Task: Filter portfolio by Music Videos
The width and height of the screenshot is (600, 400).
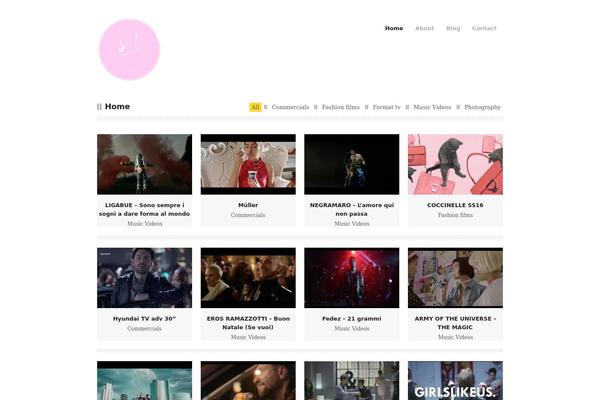Action: [x=432, y=107]
